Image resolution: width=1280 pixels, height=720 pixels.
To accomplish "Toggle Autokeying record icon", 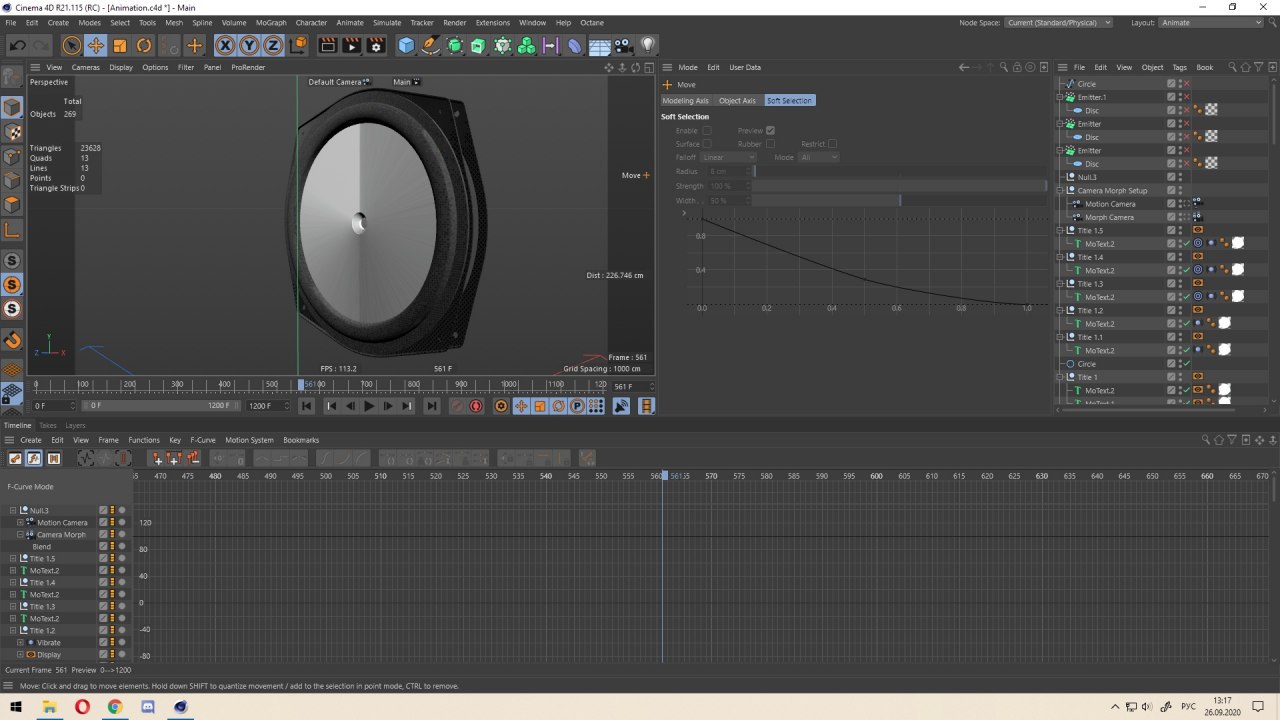I will (476, 406).
